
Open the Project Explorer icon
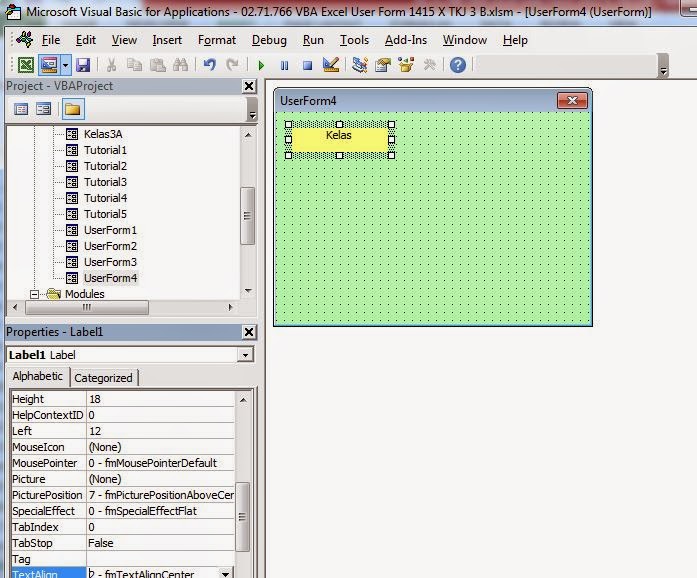[x=359, y=65]
